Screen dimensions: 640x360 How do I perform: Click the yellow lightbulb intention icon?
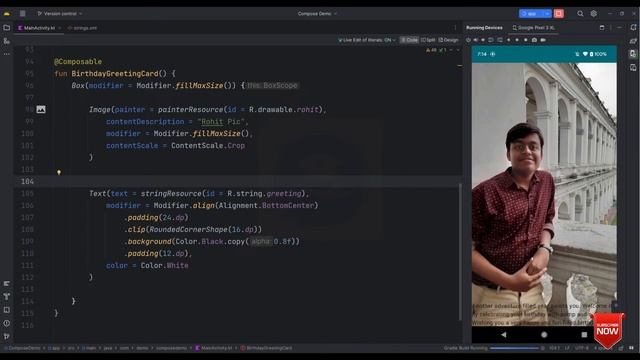tap(59, 172)
